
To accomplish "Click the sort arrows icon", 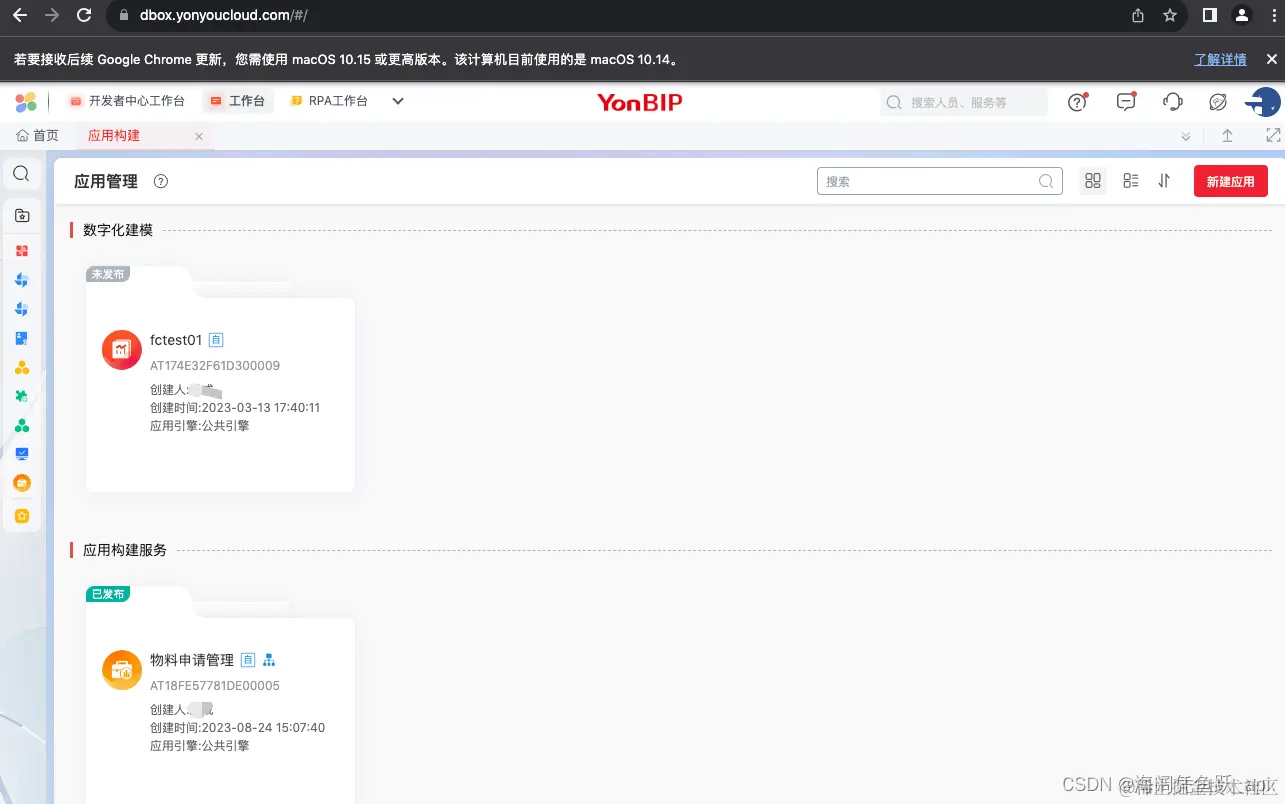I will pos(1164,181).
